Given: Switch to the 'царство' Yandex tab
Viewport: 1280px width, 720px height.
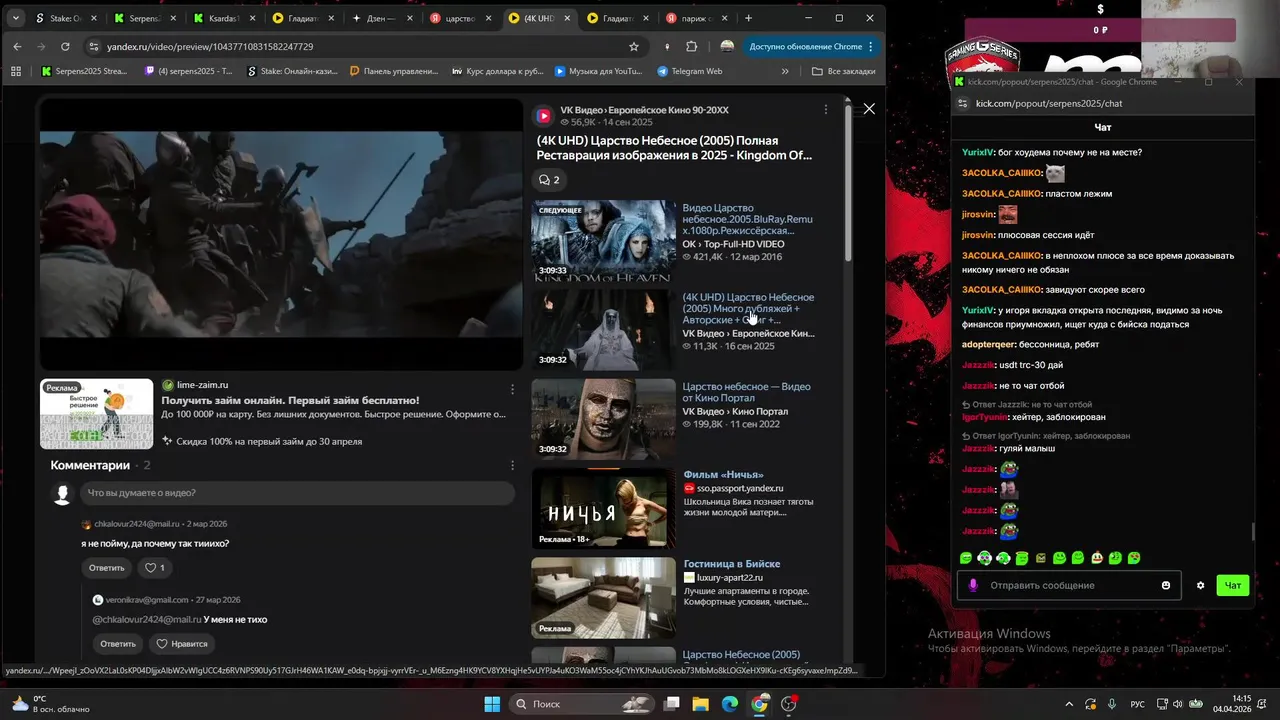Looking at the screenshot, I should 461,18.
